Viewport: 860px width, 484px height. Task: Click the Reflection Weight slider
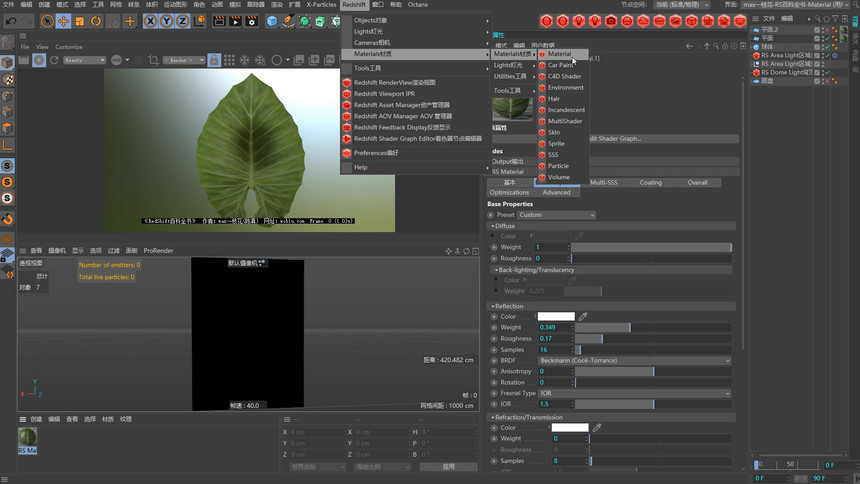(653, 327)
